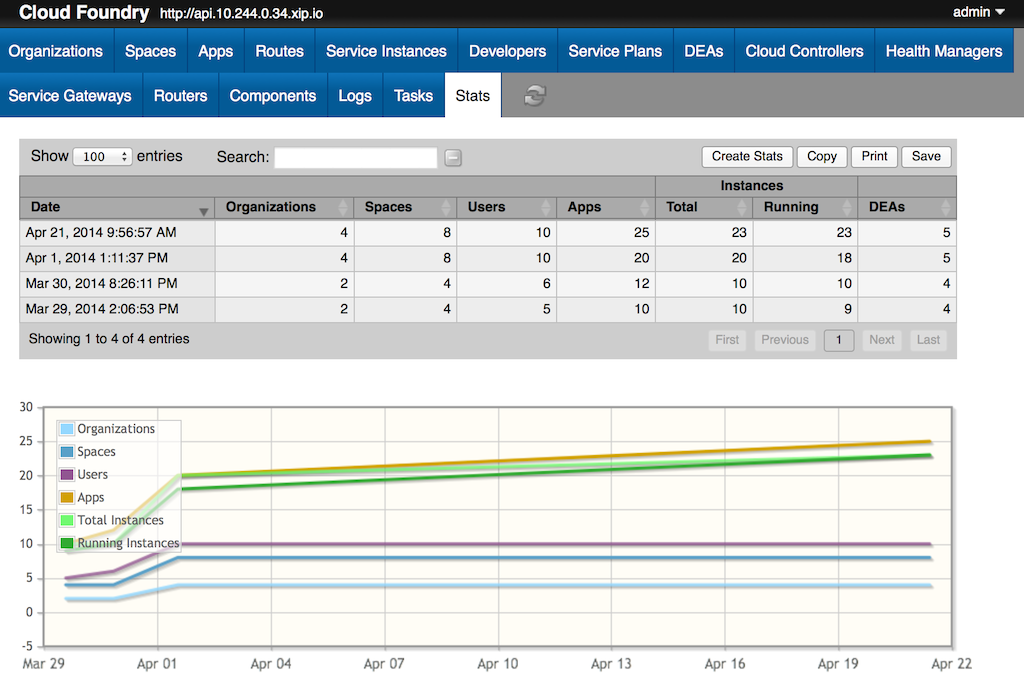Click the Running Instances legend swatch

coord(67,543)
